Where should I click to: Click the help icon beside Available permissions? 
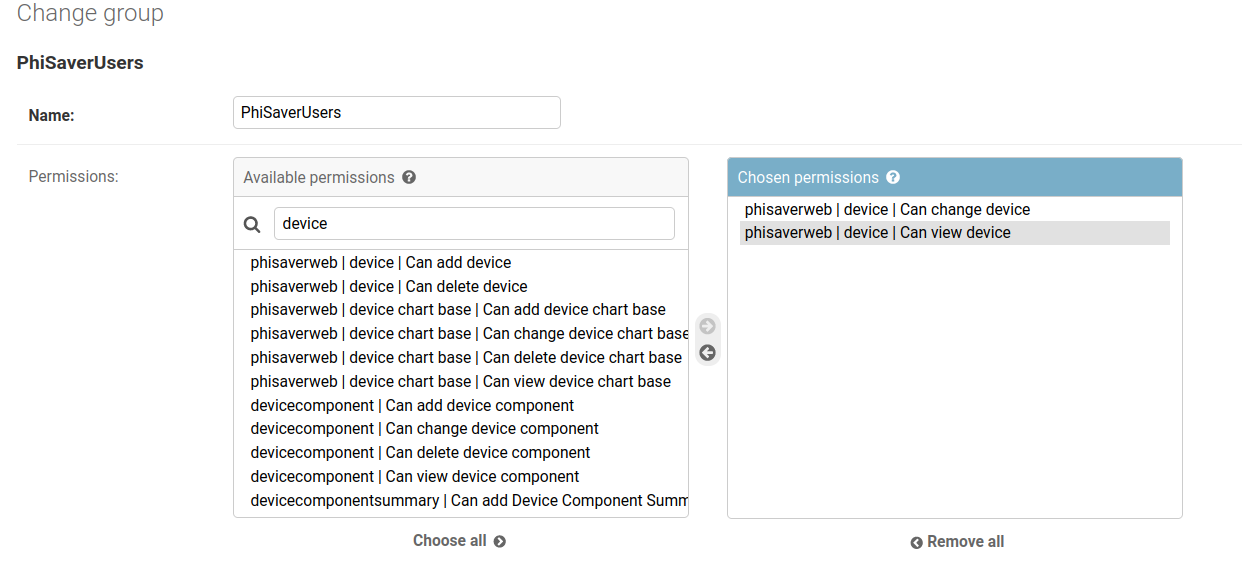pyautogui.click(x=409, y=177)
